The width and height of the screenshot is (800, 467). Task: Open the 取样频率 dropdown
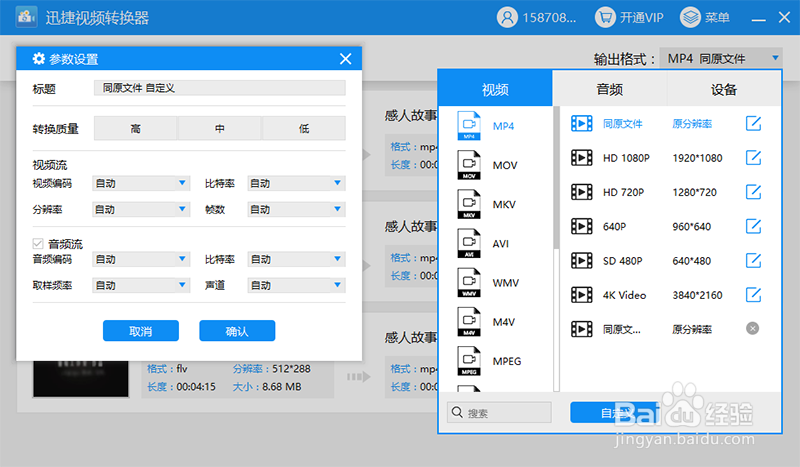[x=141, y=285]
